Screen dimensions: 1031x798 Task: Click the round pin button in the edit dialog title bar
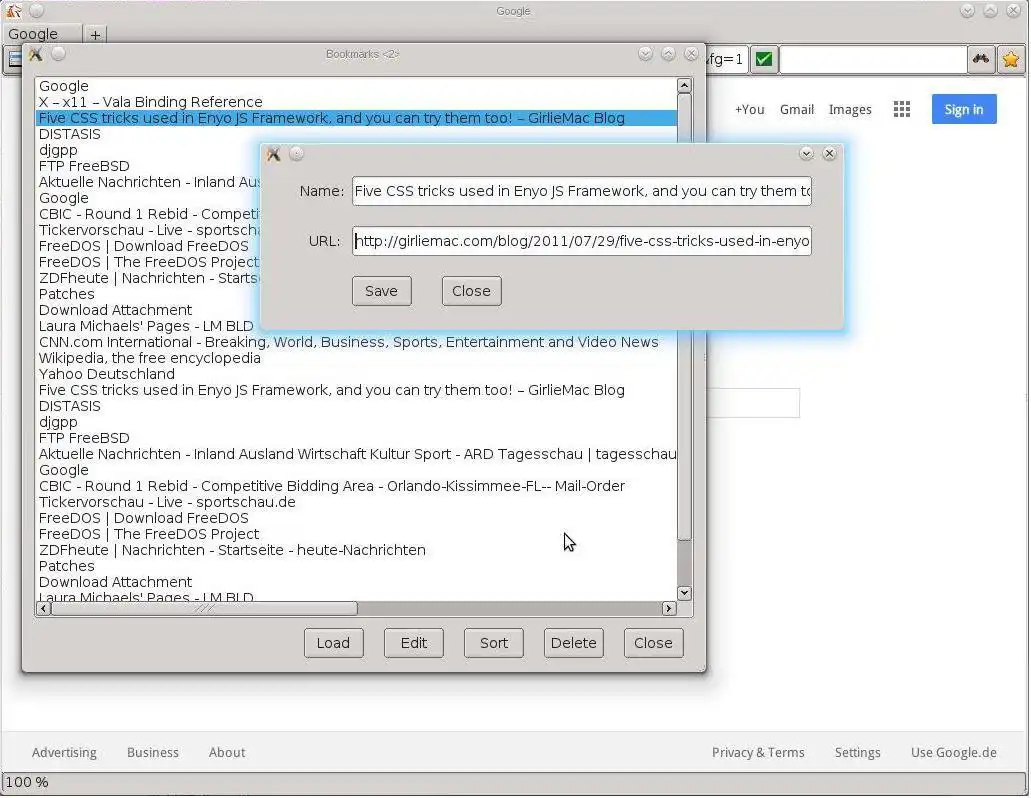[297, 154]
